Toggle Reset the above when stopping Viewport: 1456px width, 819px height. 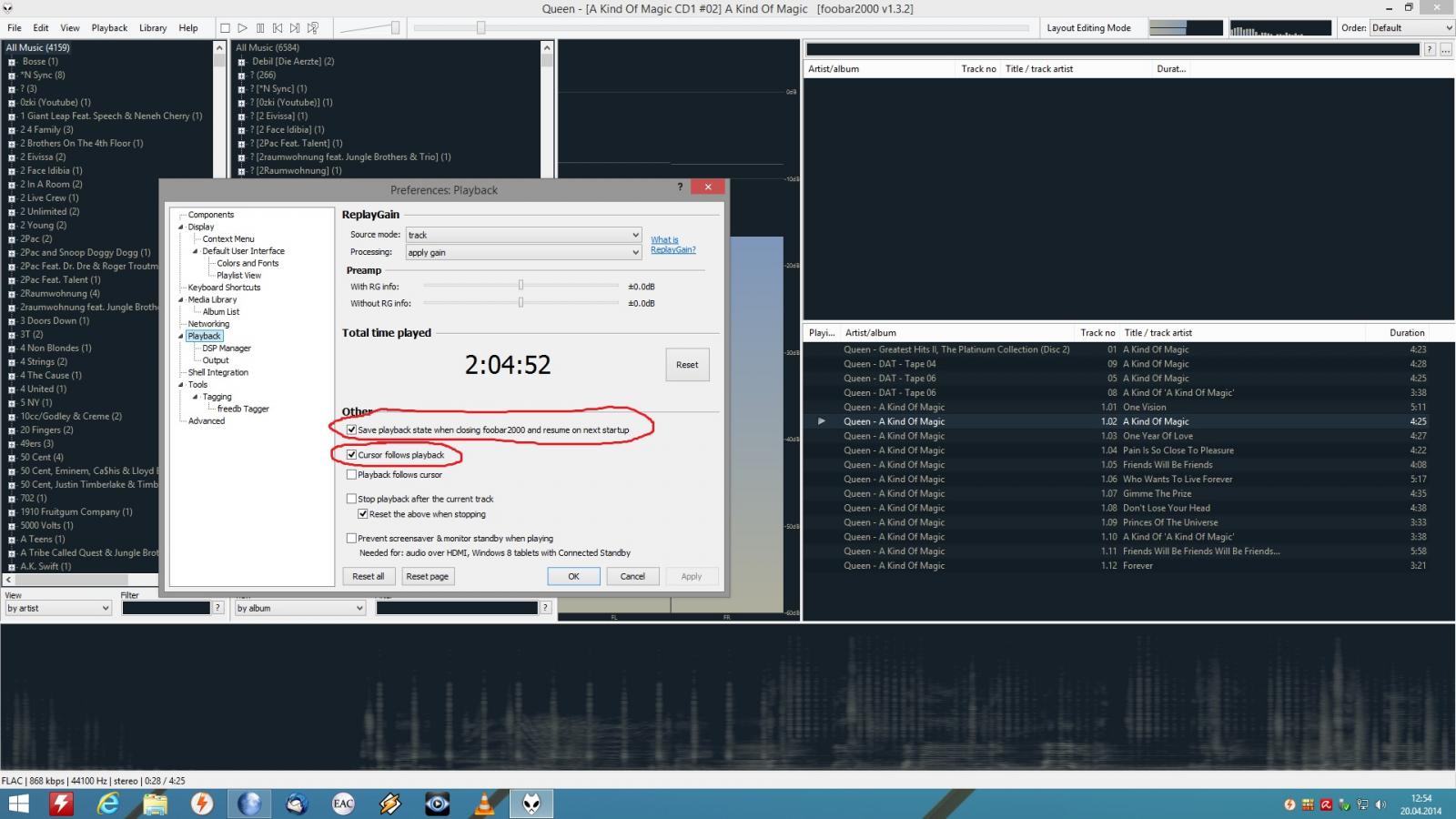point(362,514)
